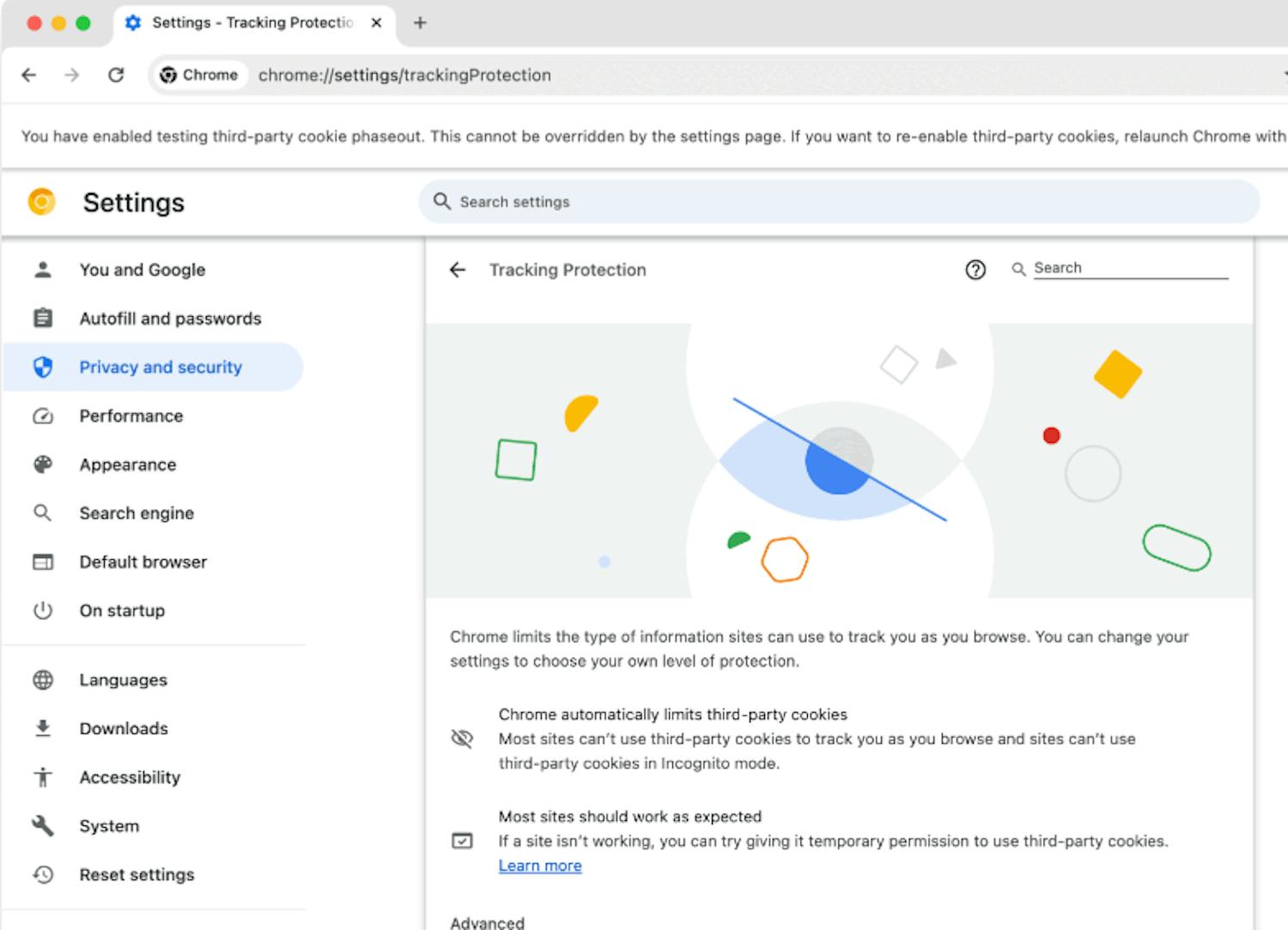
Task: Click the back arrow beside Tracking Protection
Action: point(458,270)
